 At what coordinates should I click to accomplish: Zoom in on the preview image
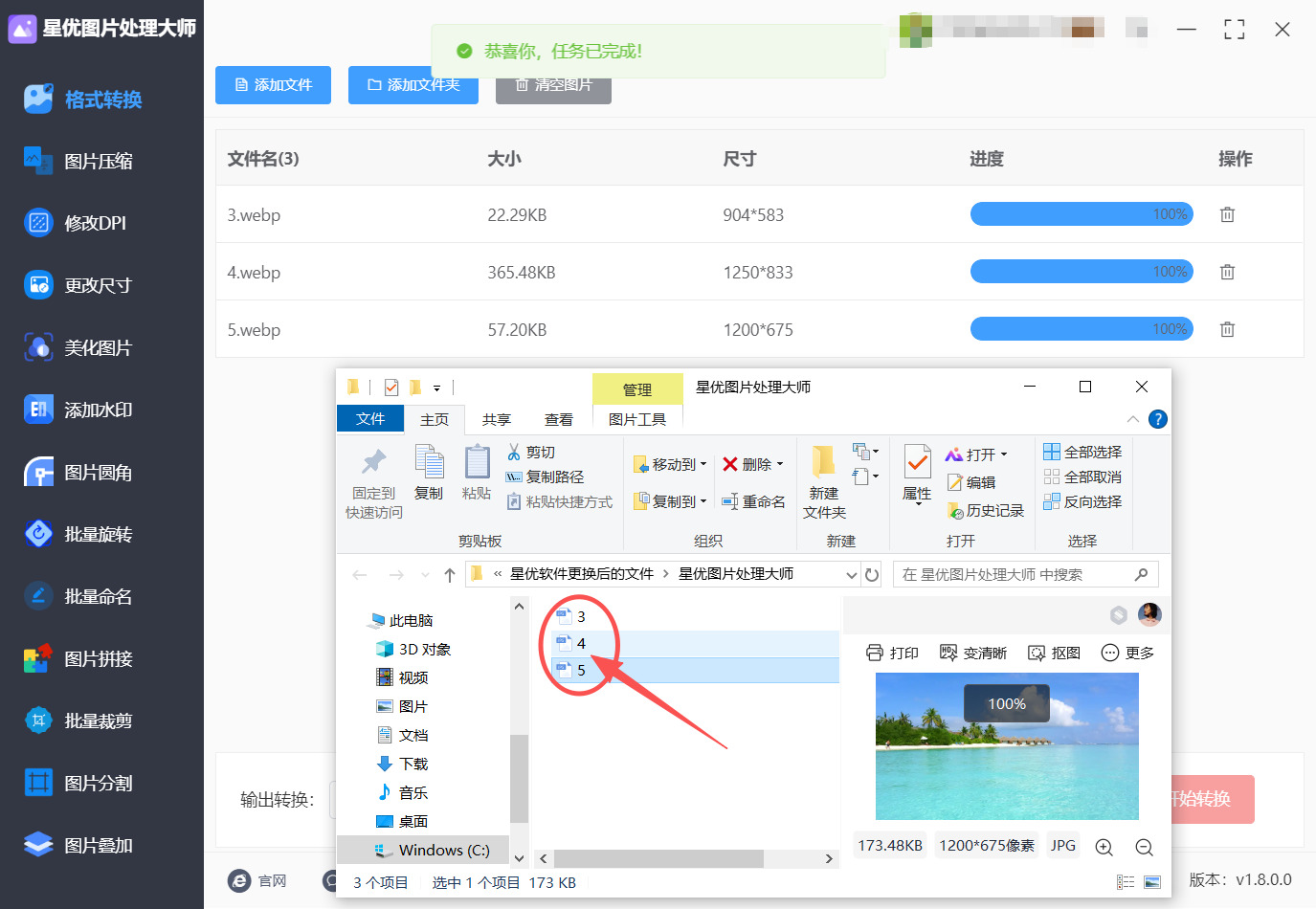coord(1104,847)
